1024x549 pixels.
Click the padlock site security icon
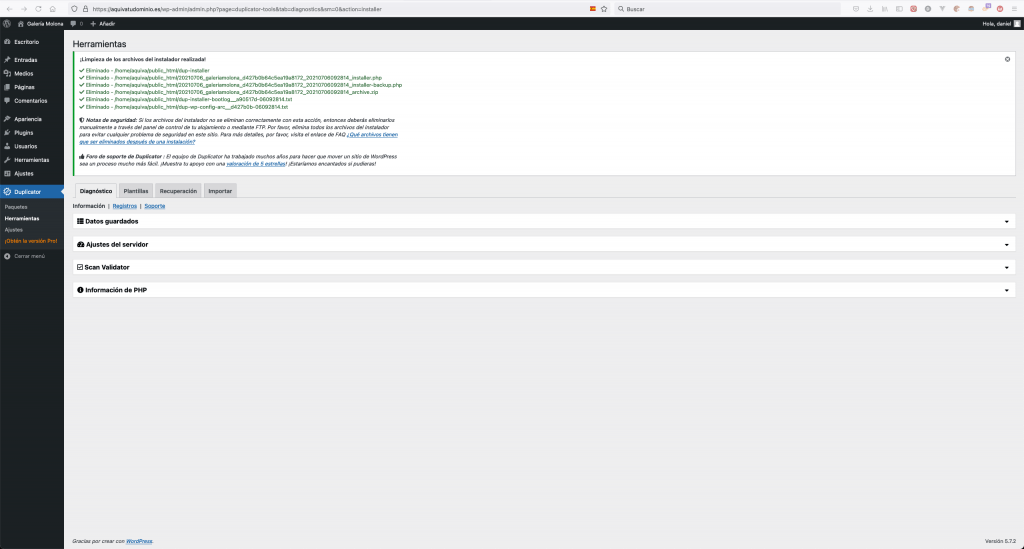(85, 9)
